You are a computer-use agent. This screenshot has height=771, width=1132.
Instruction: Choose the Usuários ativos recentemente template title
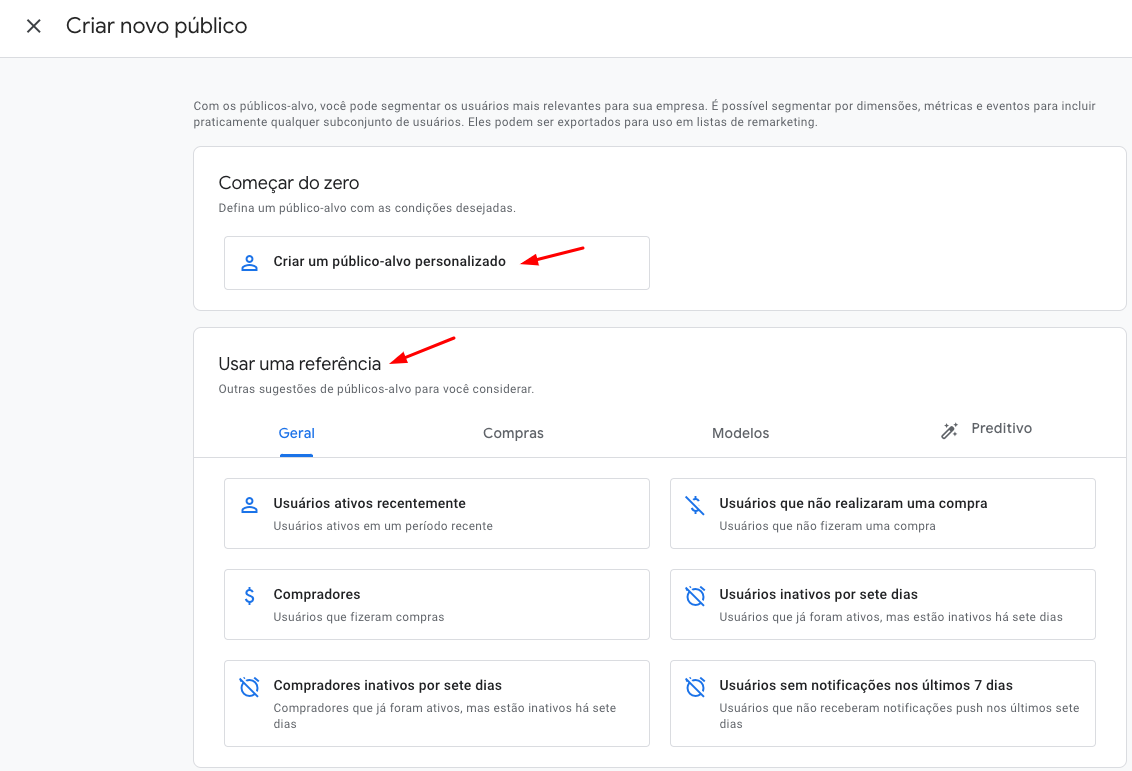pos(369,503)
